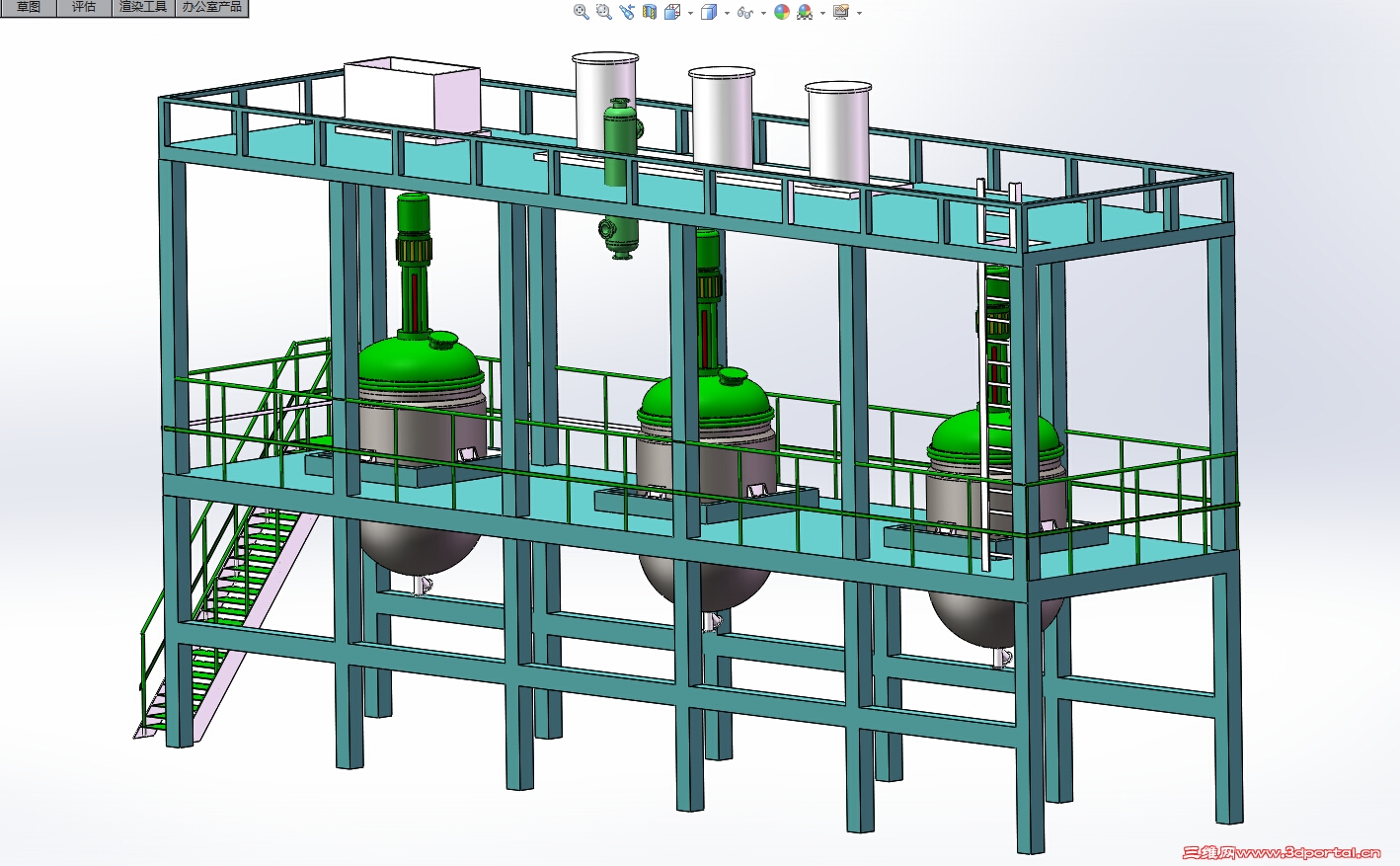Go to the 办公室产品 tab
The height and width of the screenshot is (866, 1400).
click(x=211, y=7)
